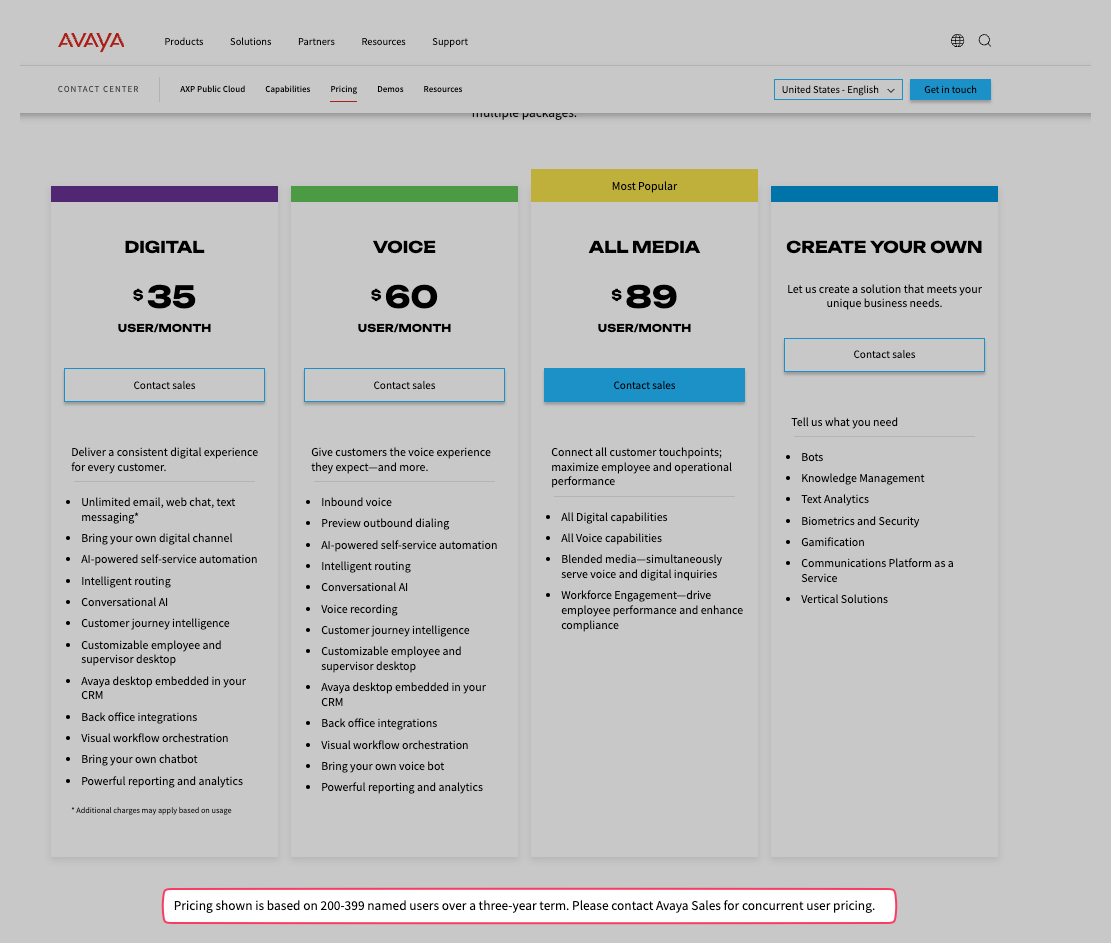Open the Solutions menu
The height and width of the screenshot is (943, 1111).
click(x=250, y=42)
